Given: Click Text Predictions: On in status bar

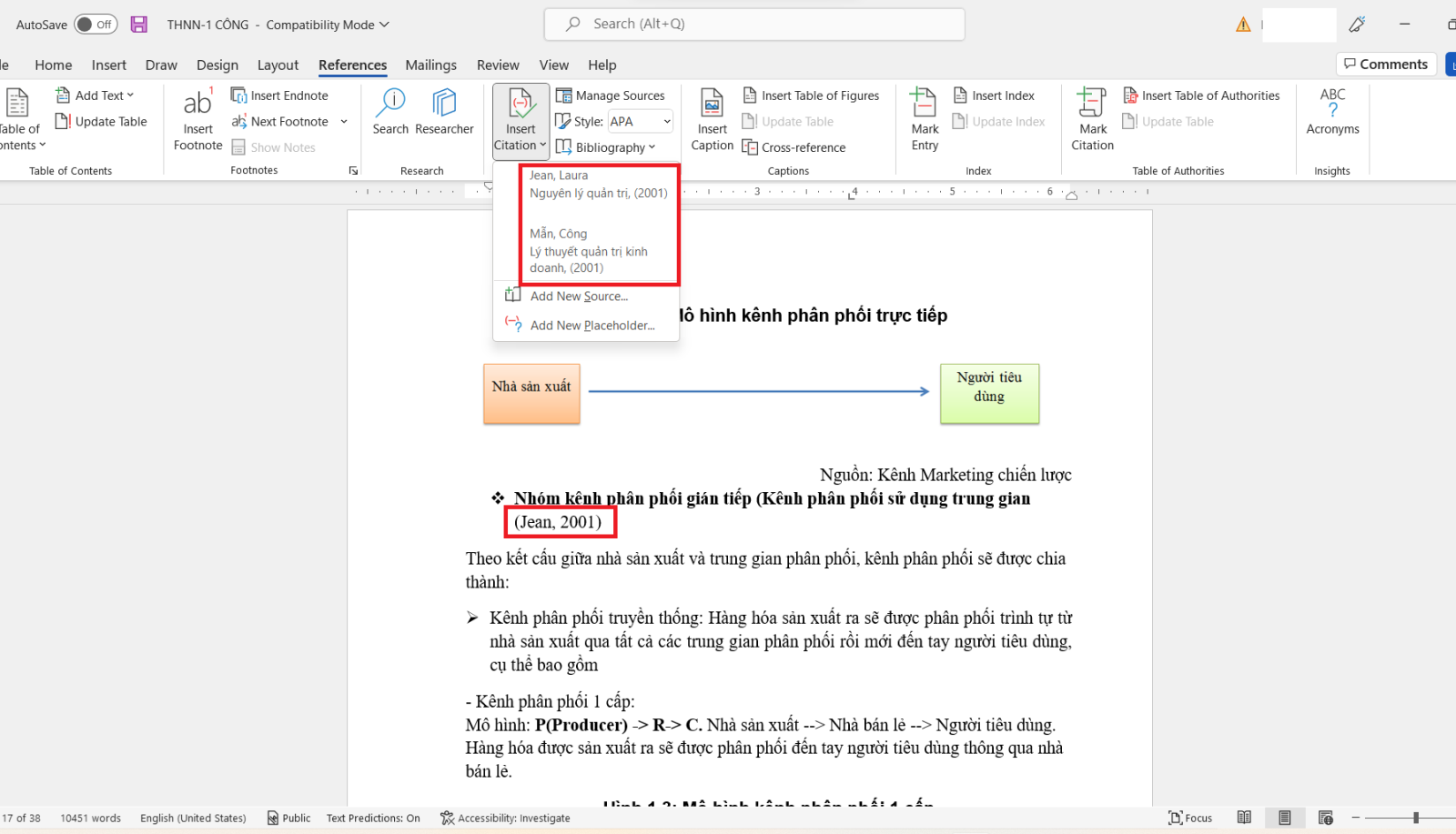Looking at the screenshot, I should coord(373,817).
